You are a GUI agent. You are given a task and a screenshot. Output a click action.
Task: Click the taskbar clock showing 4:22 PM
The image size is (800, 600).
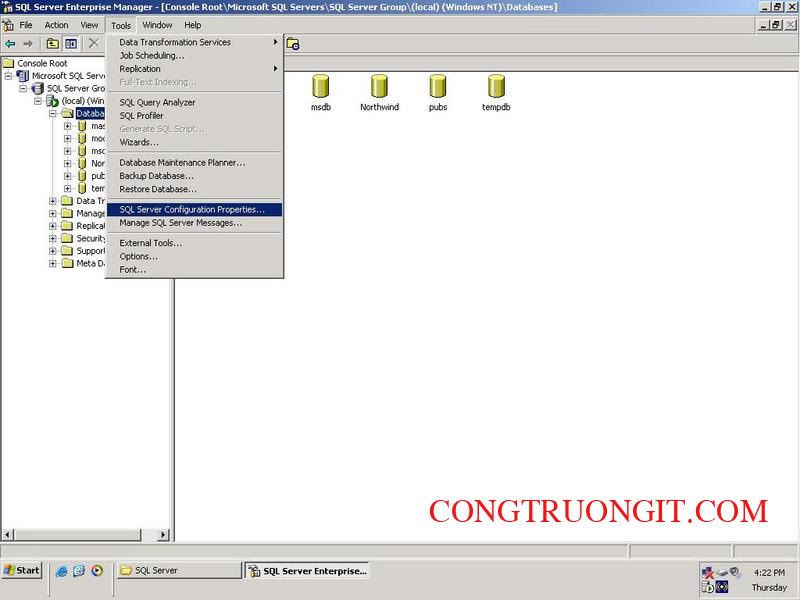point(769,573)
